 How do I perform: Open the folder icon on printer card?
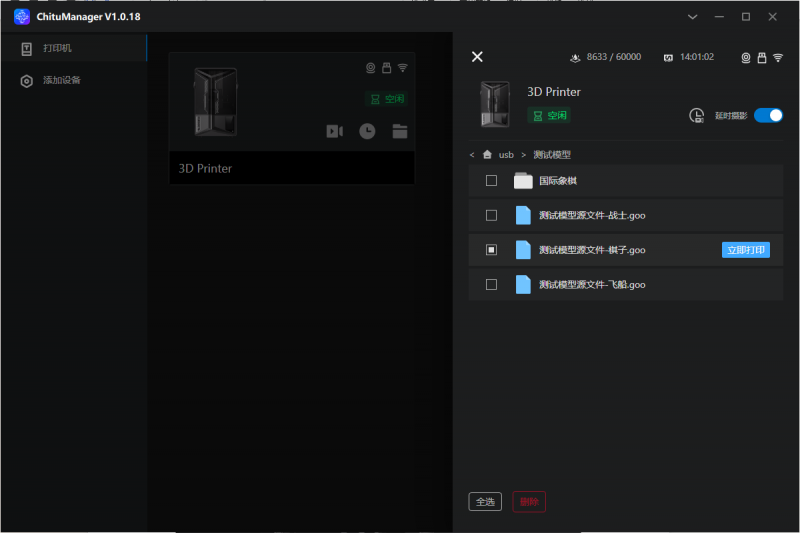(400, 131)
